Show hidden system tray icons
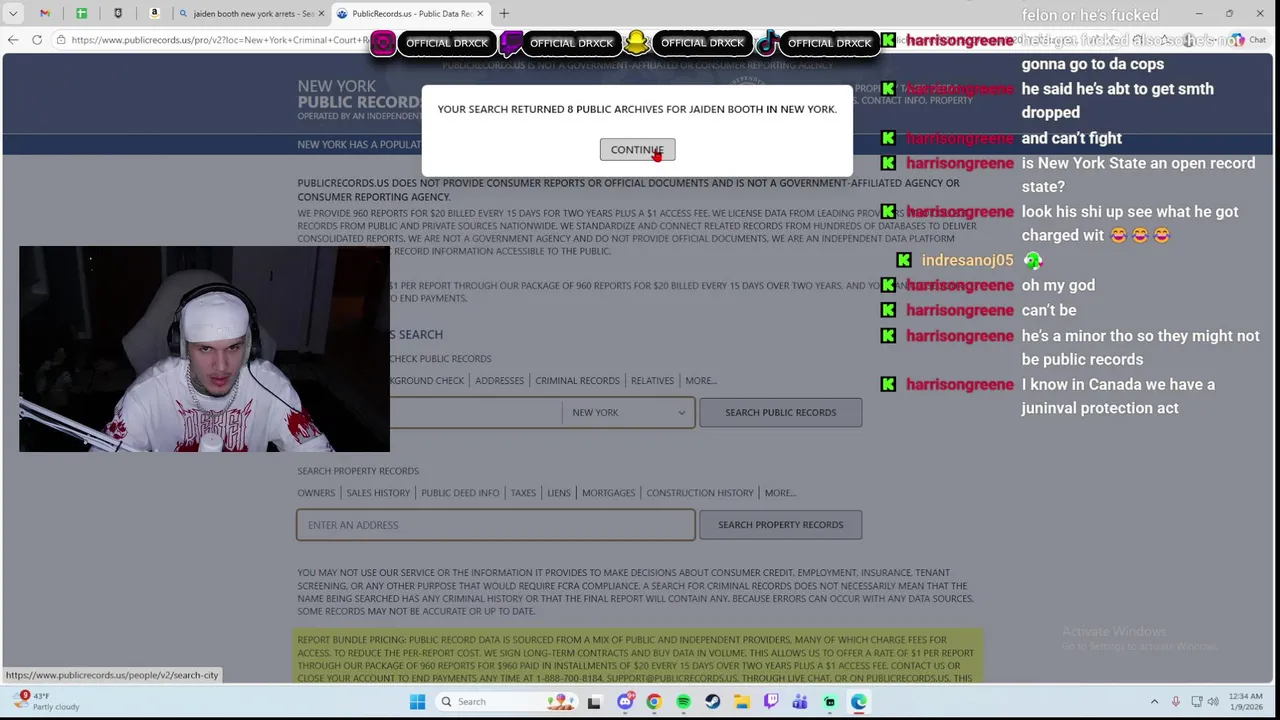 coord(1154,701)
